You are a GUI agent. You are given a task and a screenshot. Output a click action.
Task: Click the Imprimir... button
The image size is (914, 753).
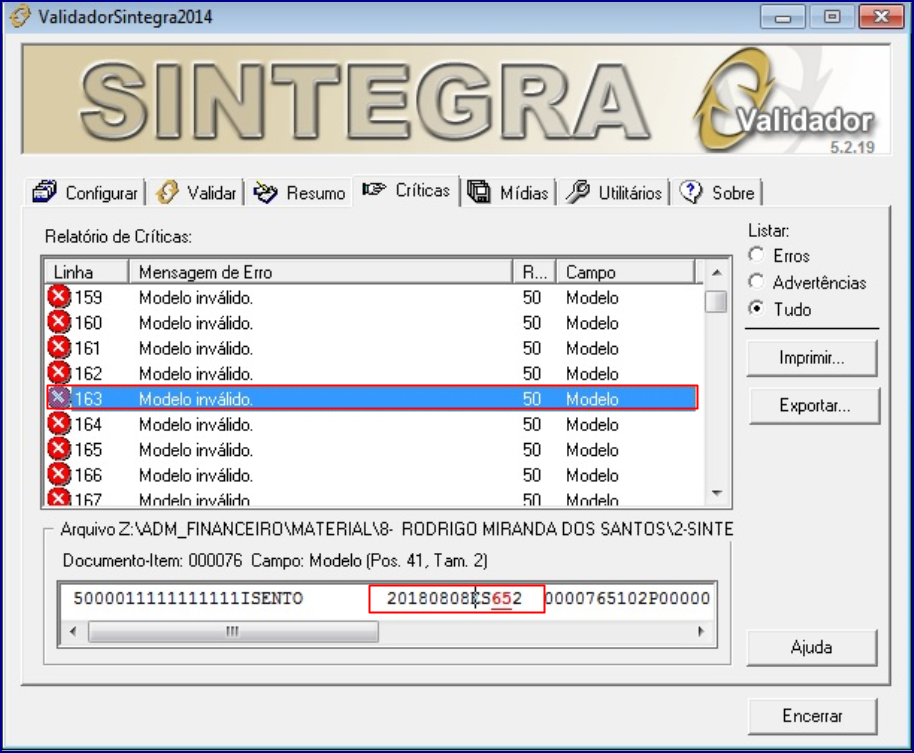(811, 357)
